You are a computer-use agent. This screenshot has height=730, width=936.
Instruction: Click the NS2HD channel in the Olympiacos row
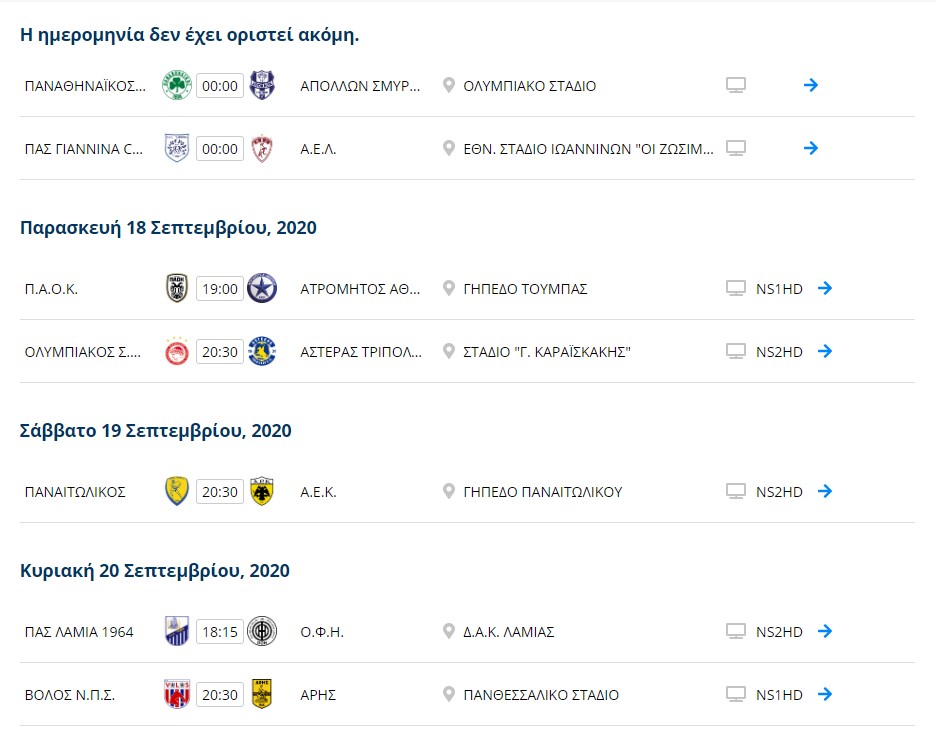[x=779, y=352]
